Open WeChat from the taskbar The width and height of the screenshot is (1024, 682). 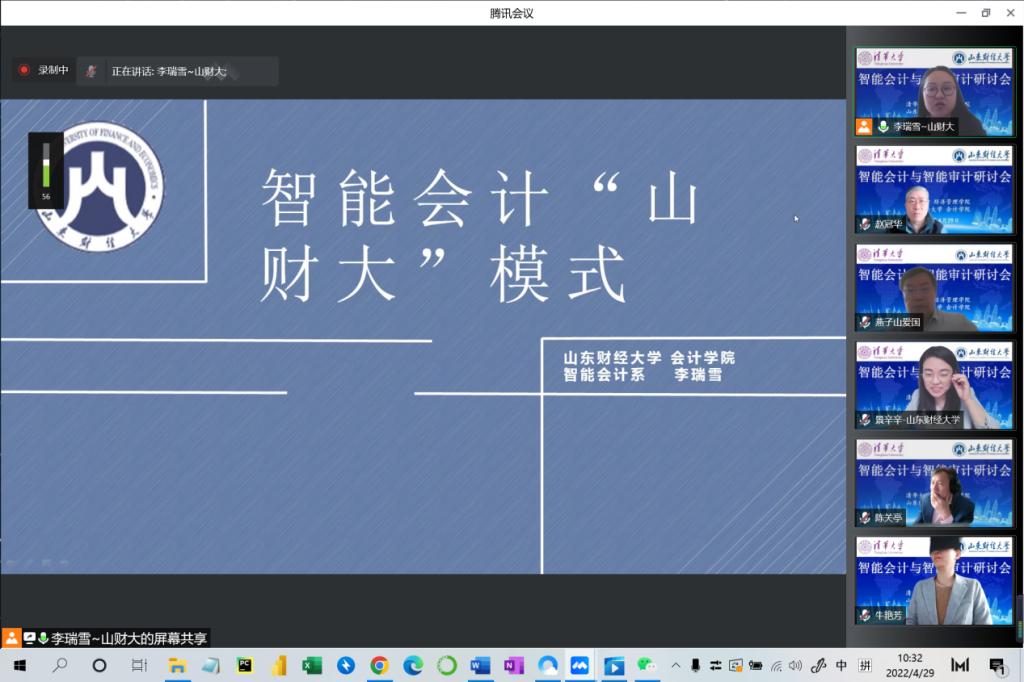[x=647, y=665]
